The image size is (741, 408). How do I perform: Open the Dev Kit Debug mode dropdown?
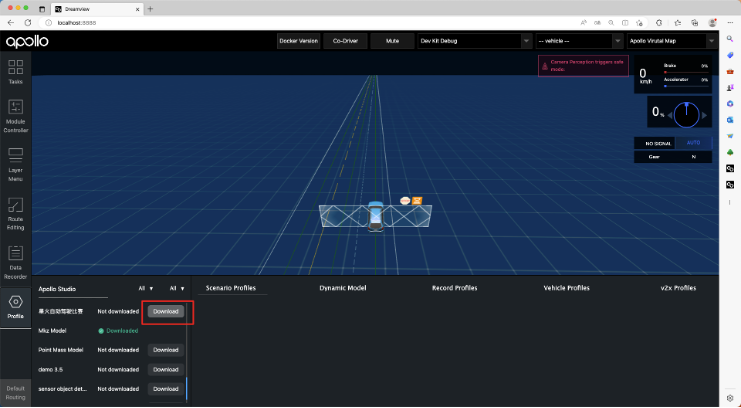point(475,41)
